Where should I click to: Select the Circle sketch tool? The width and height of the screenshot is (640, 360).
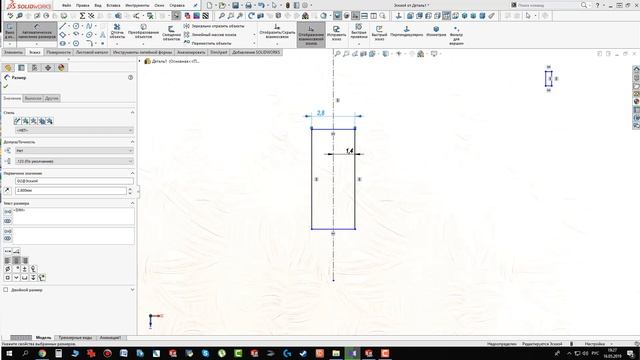pyautogui.click(x=76, y=26)
